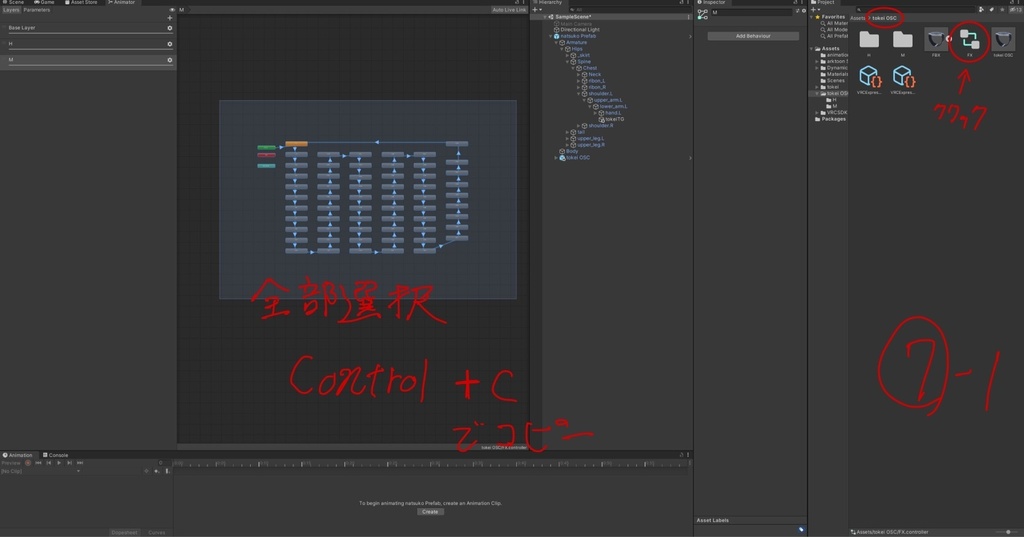The image size is (1024, 537).
Task: Collapse the Armature node
Action: 556,42
